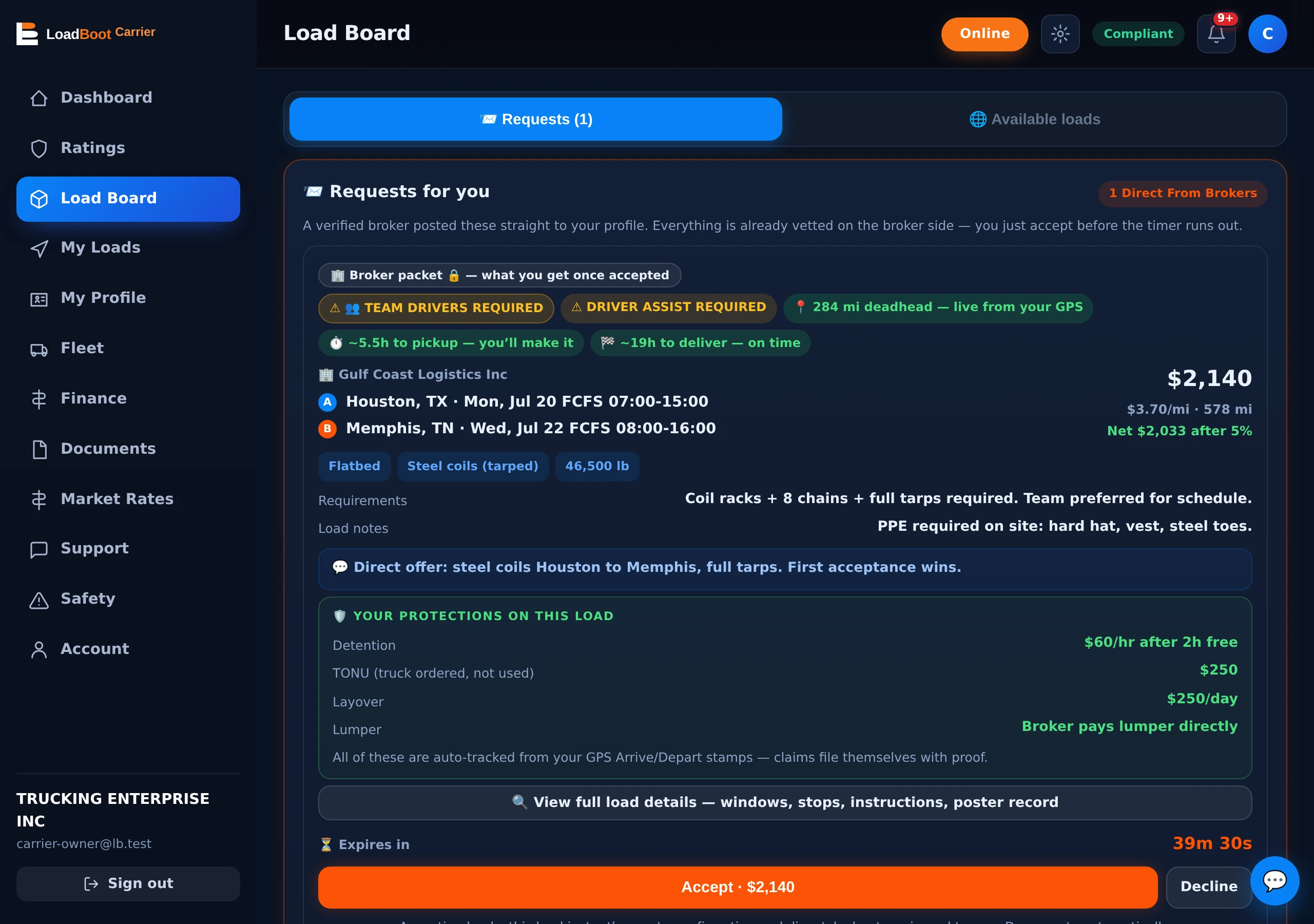1314x924 pixels.
Task: Open the Finance page
Action: click(x=128, y=399)
